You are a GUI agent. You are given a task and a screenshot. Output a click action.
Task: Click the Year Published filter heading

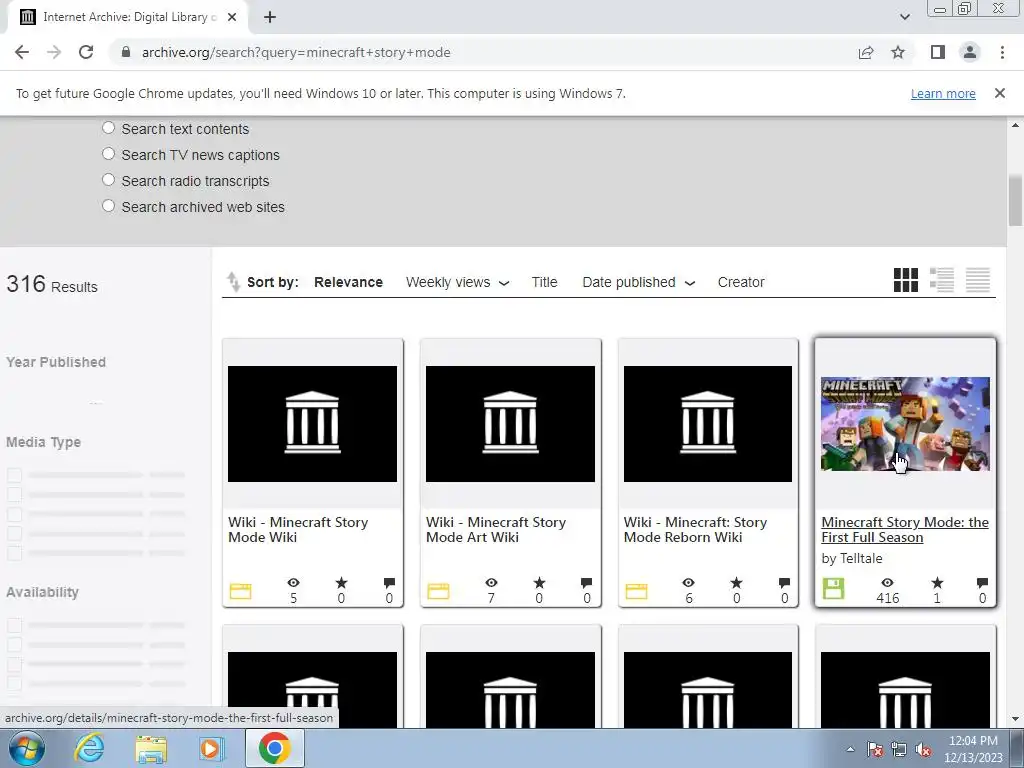(x=56, y=362)
